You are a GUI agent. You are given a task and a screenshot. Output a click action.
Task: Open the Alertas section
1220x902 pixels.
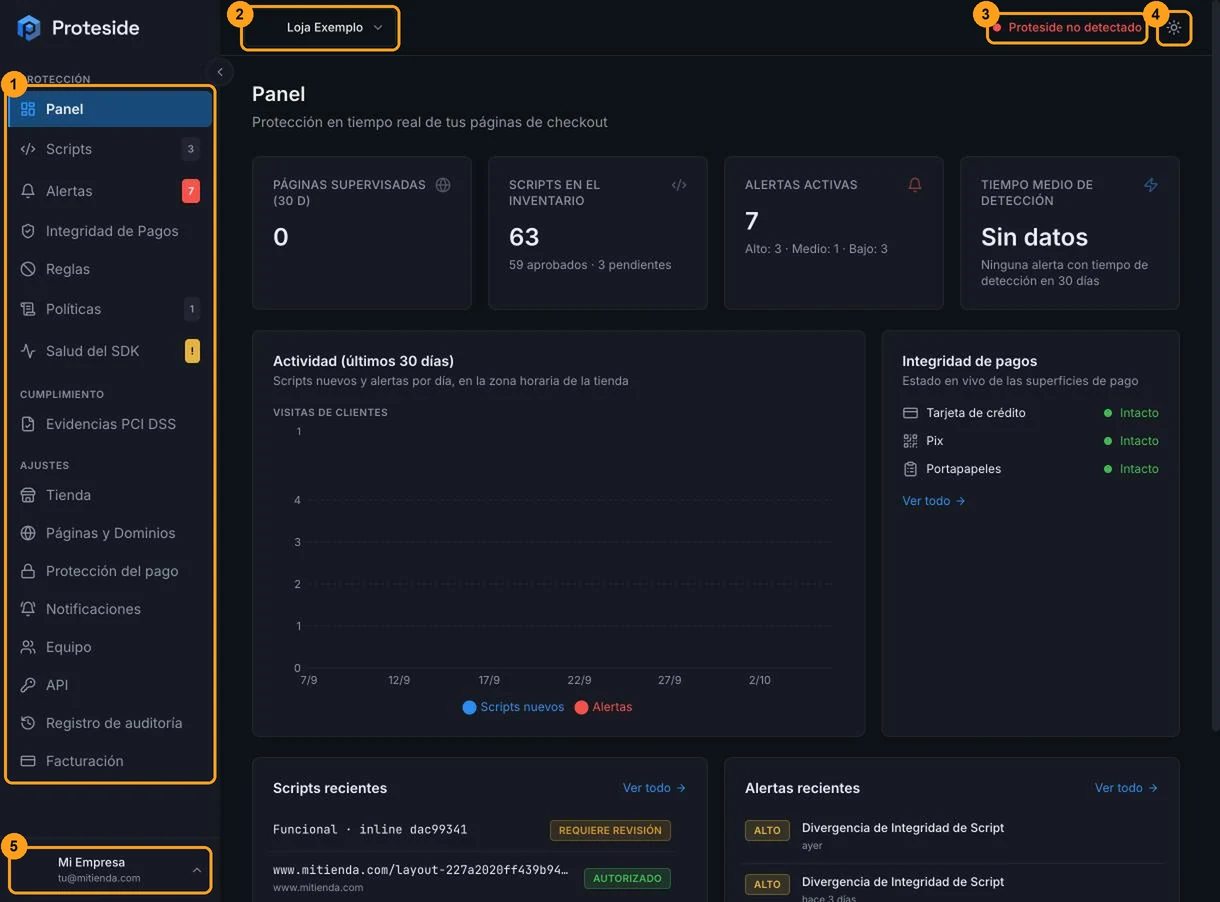point(110,191)
